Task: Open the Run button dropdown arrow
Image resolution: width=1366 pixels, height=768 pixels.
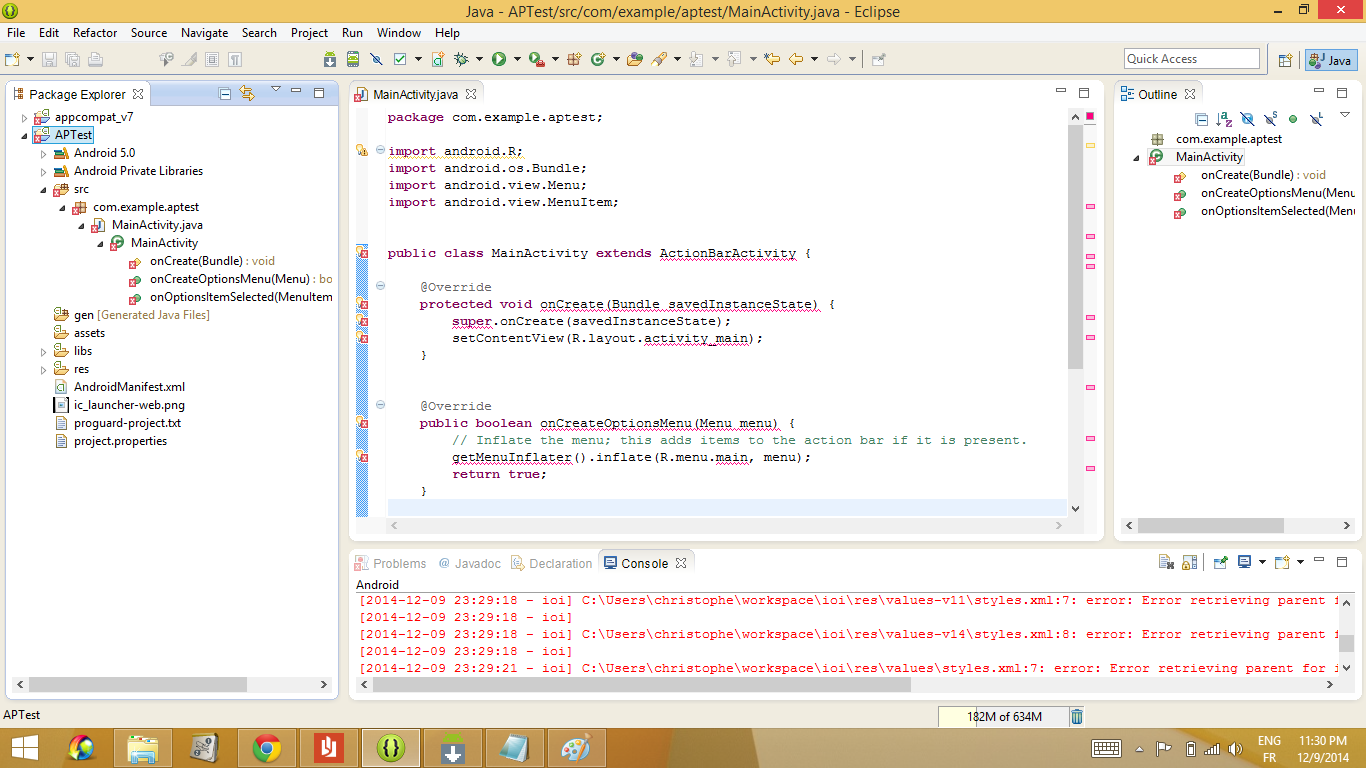Action: tap(517, 59)
